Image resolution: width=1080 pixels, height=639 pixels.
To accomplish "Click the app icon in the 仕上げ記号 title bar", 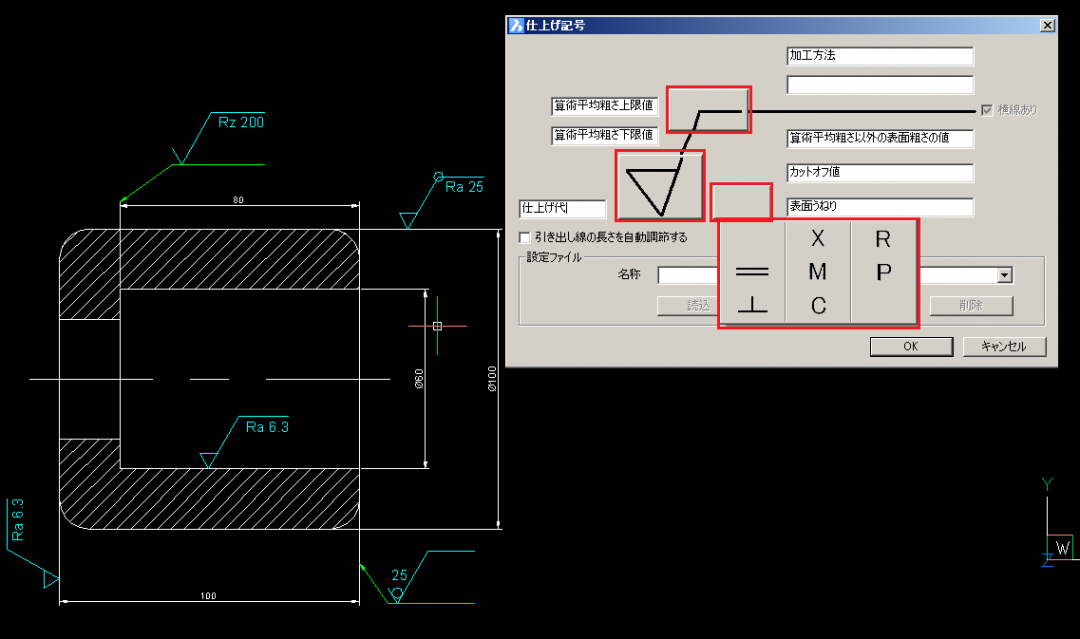I will coord(516,25).
